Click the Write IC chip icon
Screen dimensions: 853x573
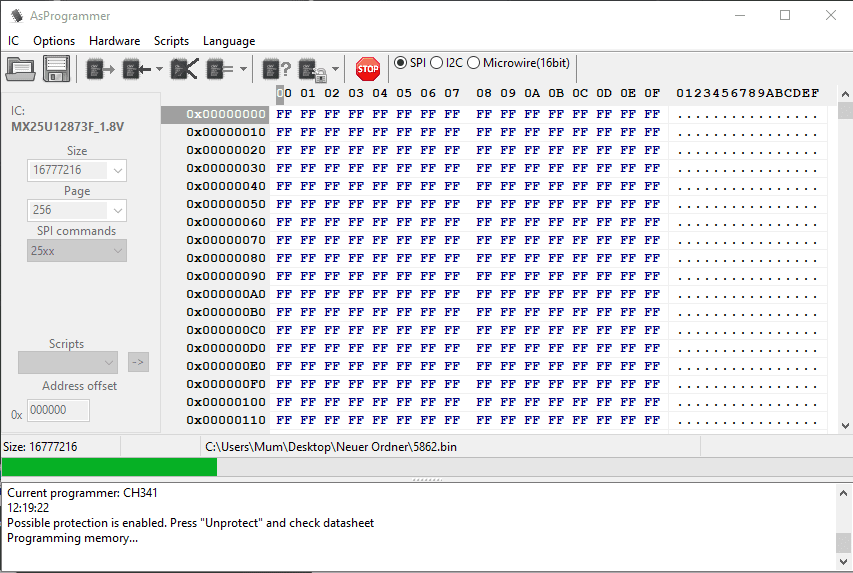[137, 69]
